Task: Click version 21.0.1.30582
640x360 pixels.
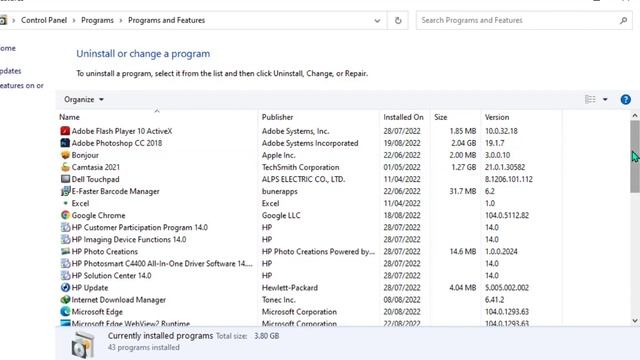Action: pos(505,167)
